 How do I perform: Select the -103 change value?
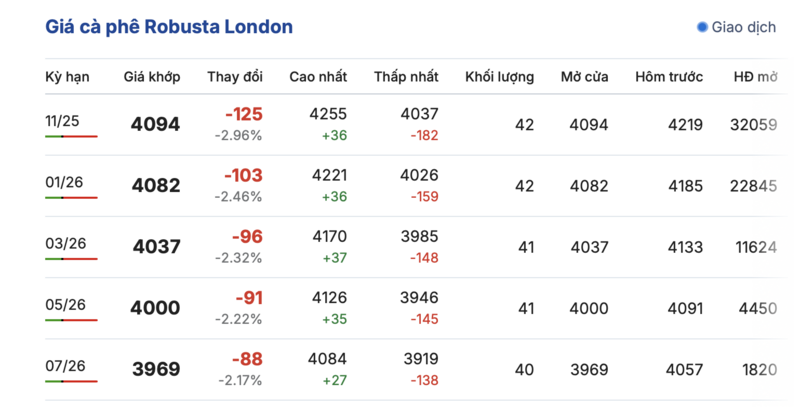(x=243, y=176)
